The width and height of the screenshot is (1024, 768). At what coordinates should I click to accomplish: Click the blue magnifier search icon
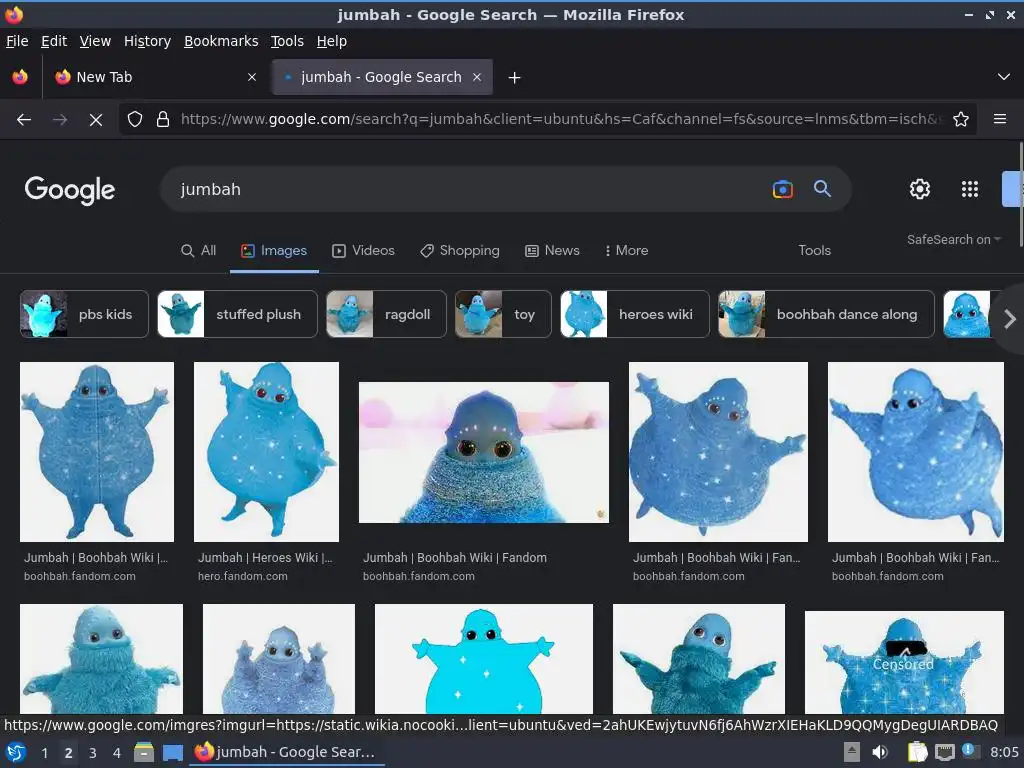pyautogui.click(x=822, y=189)
